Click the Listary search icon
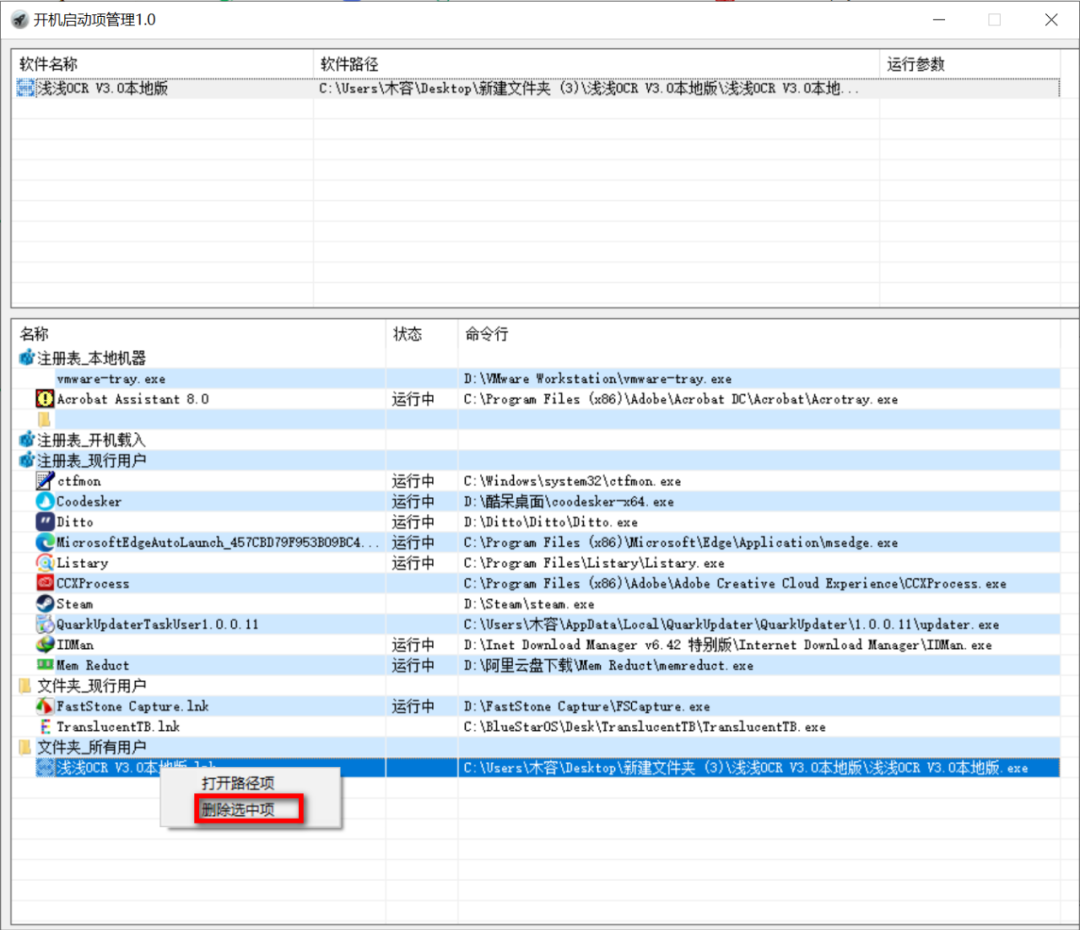 point(45,563)
